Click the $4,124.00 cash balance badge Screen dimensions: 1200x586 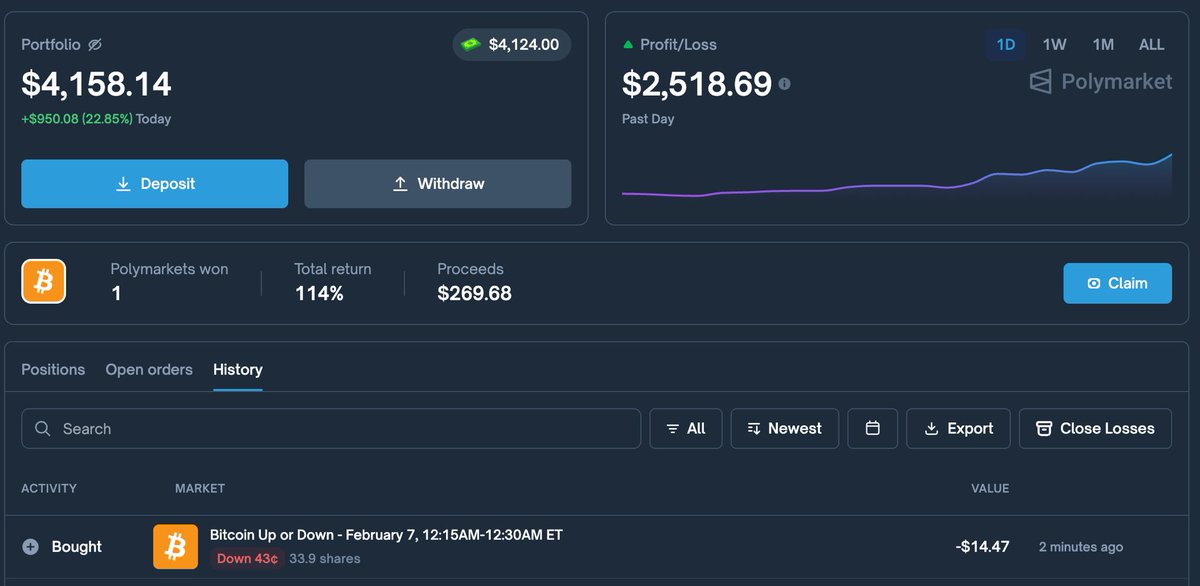click(512, 45)
